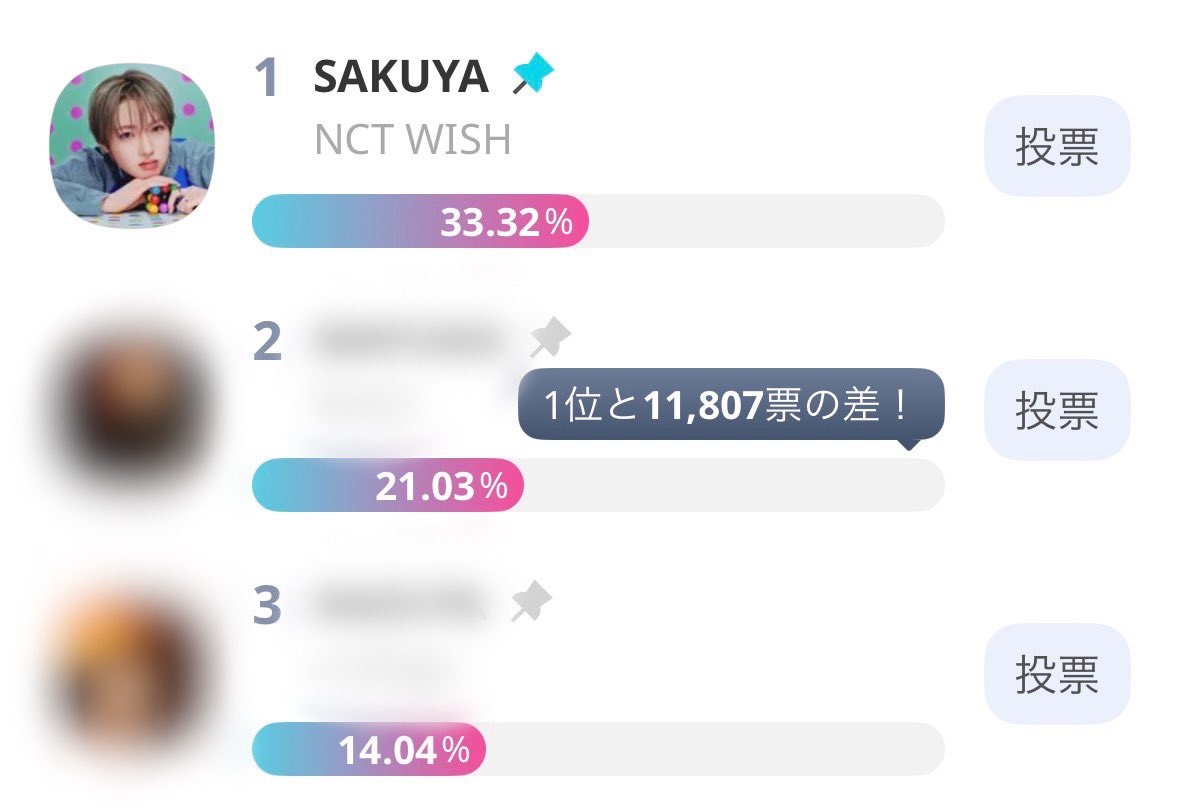
Task: Click the 14.04% progress bar
Action: (x=598, y=749)
